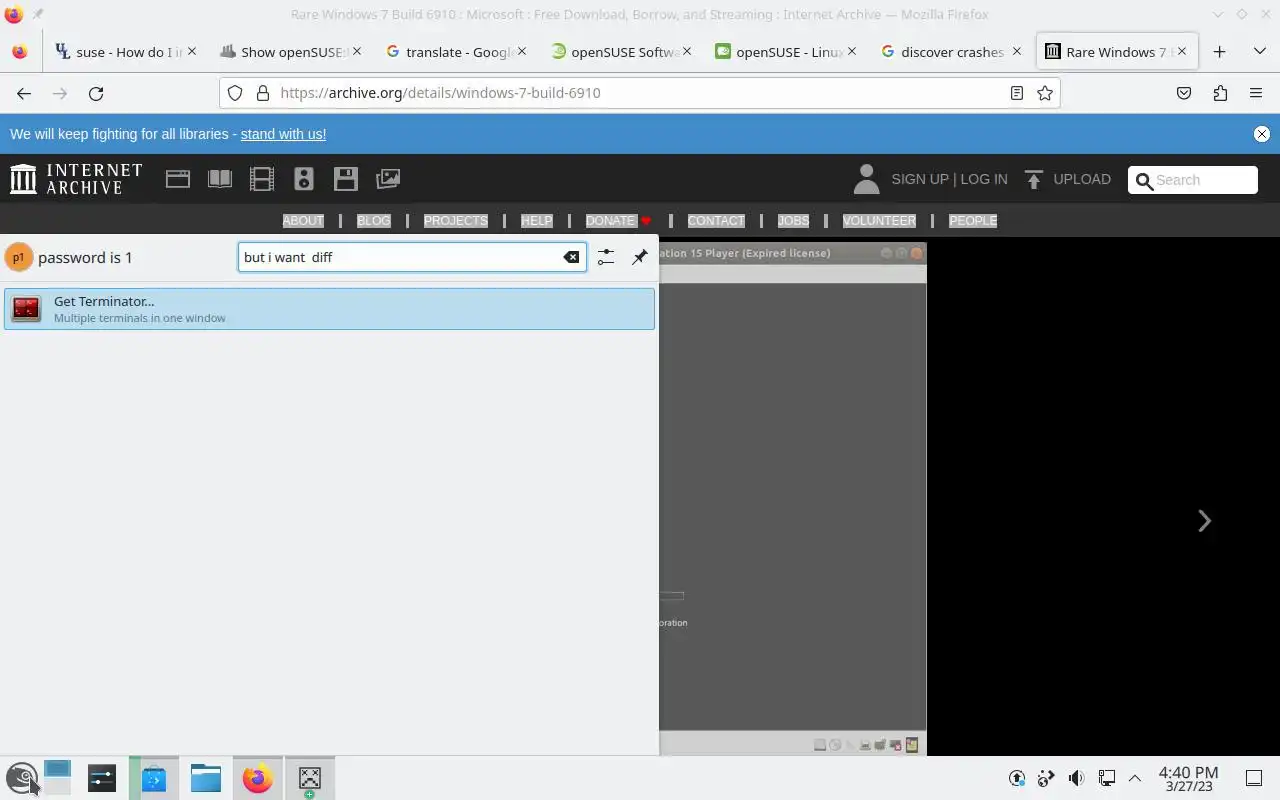The width and height of the screenshot is (1280, 800).
Task: Click the archive.org URL address bar
Action: [640, 93]
